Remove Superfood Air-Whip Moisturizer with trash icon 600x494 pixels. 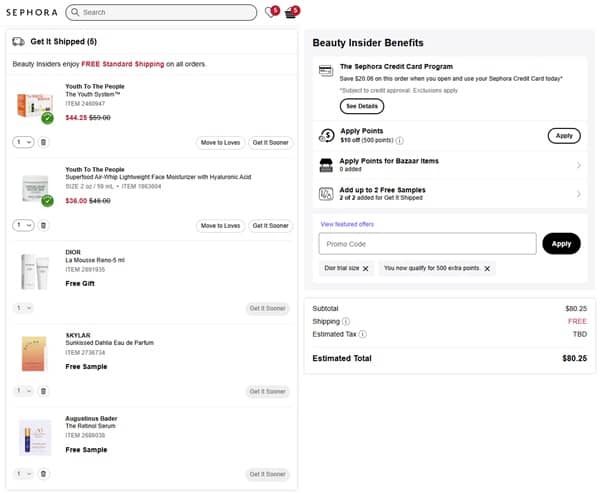pos(44,225)
